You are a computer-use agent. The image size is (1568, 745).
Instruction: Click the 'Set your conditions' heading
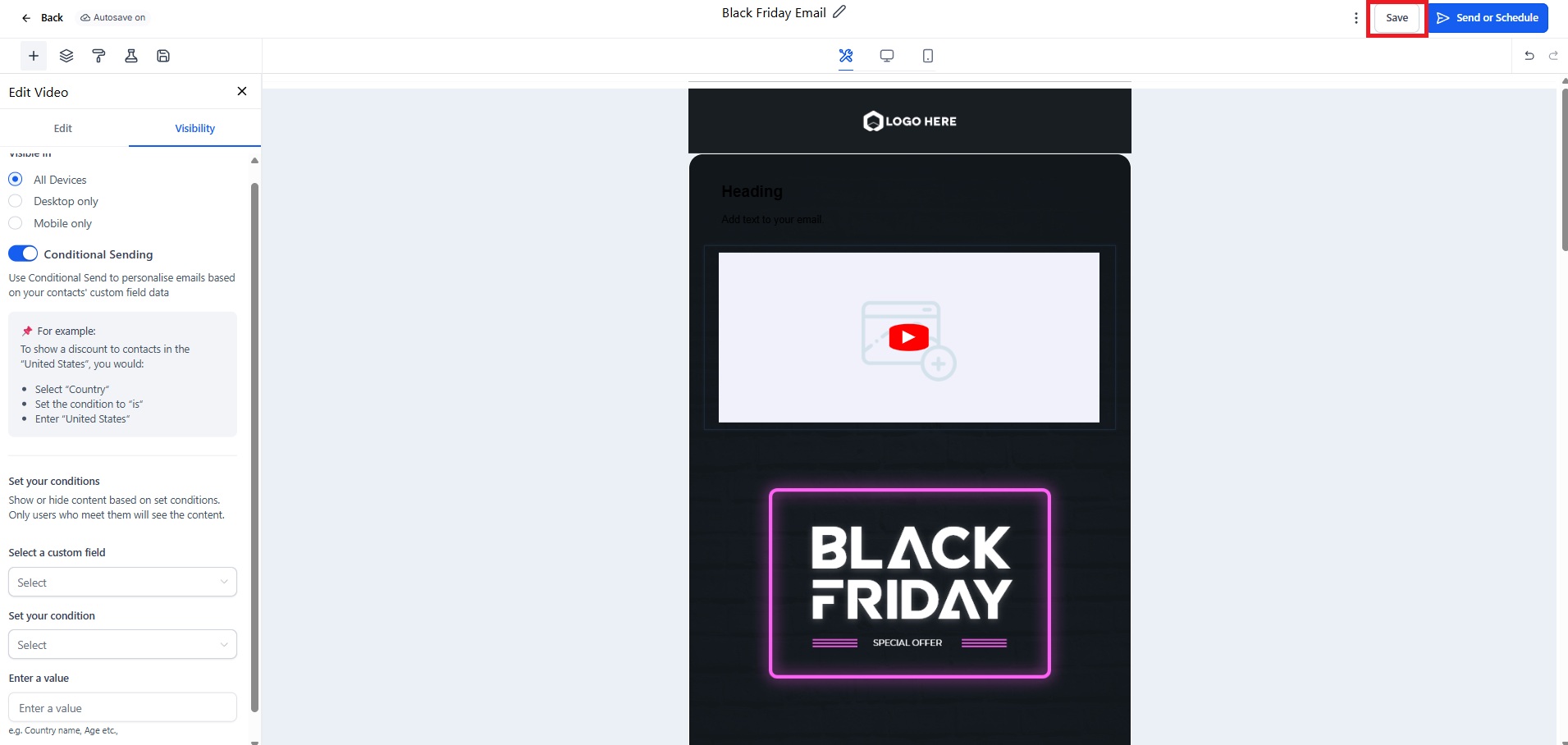54,482
